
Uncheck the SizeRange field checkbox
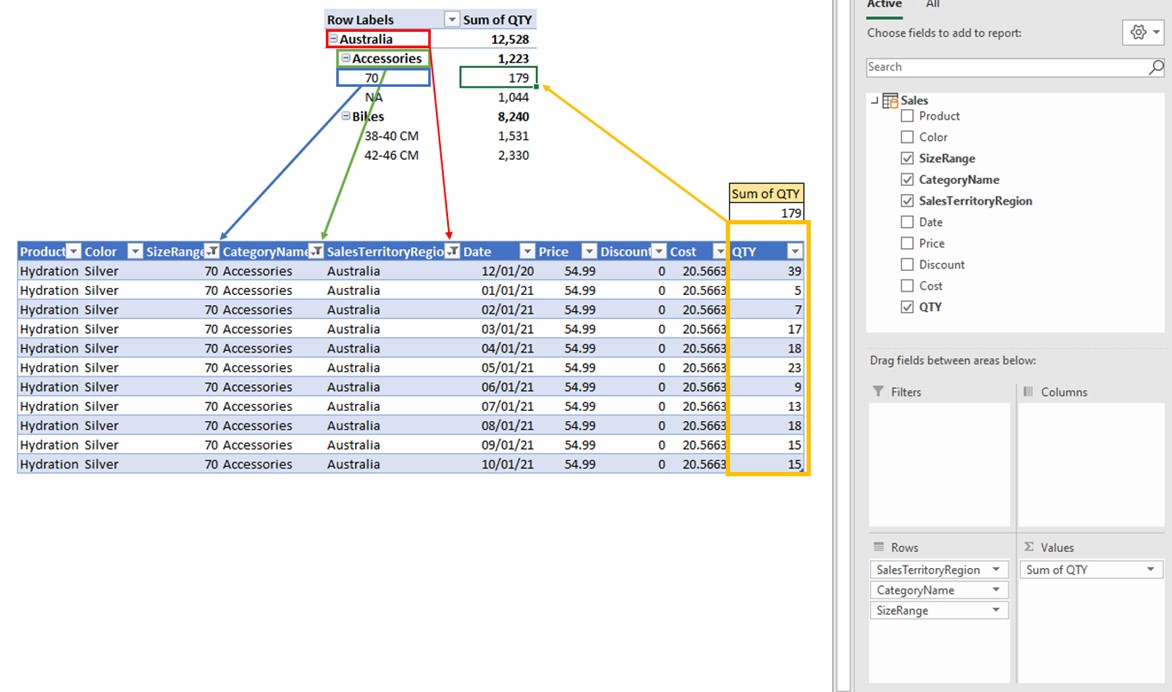pyautogui.click(x=907, y=158)
